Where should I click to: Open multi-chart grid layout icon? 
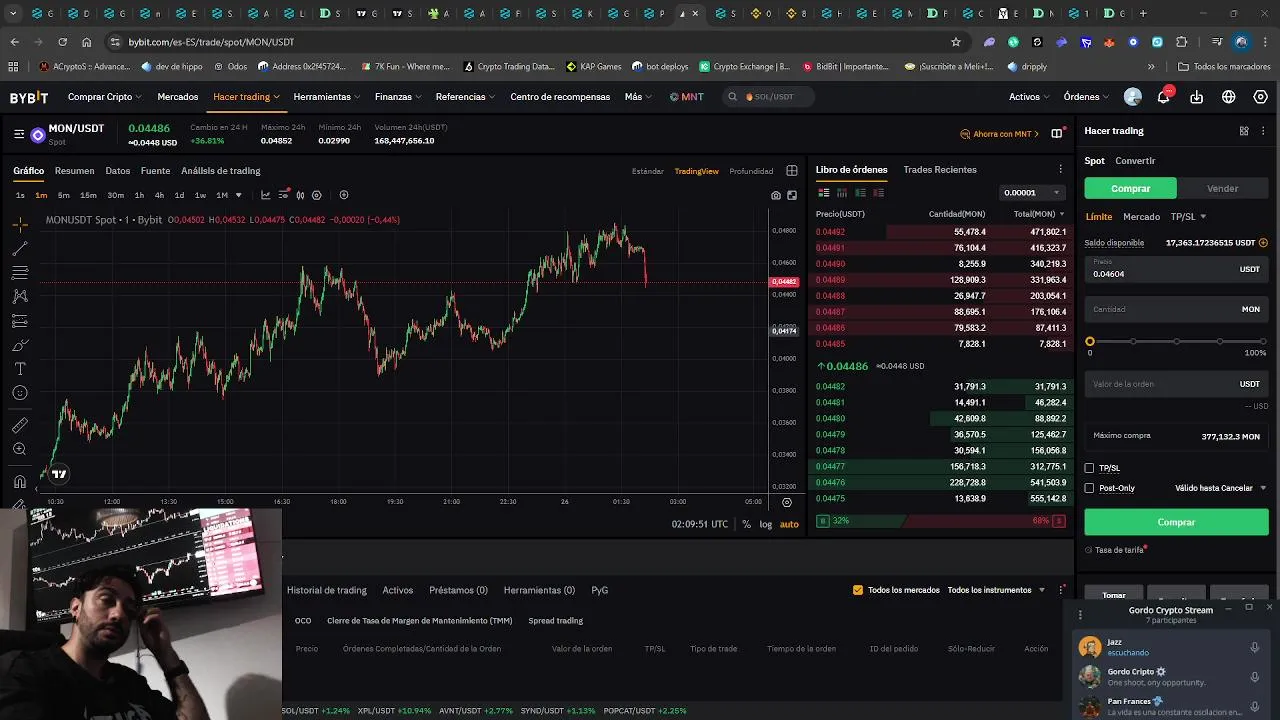[x=792, y=171]
